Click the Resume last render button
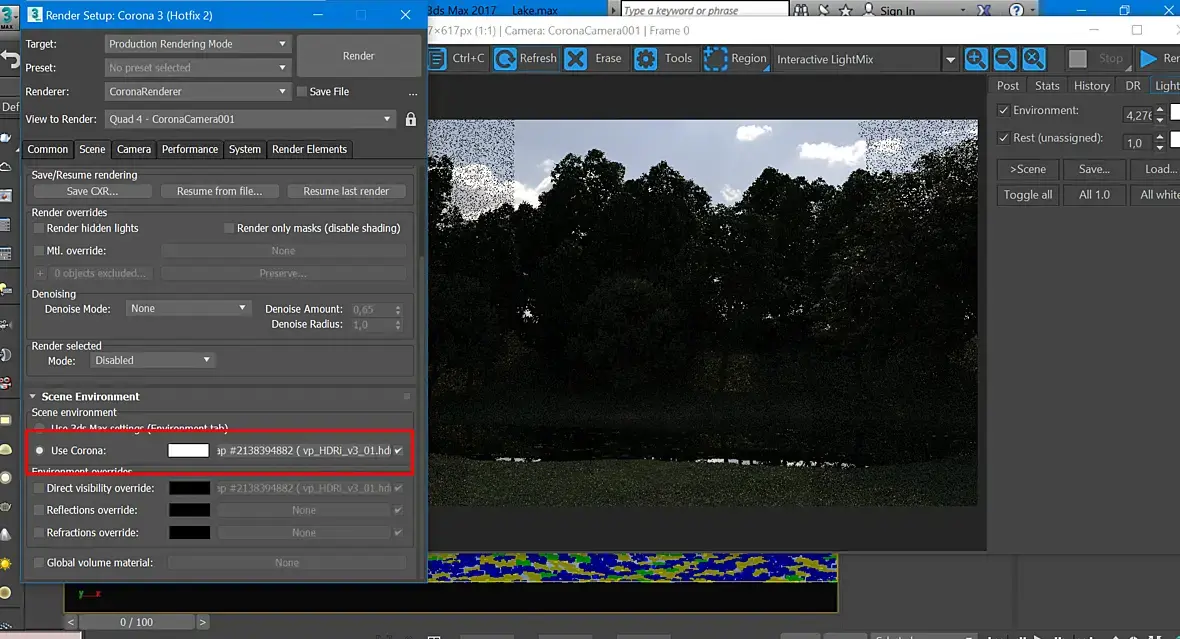Image resolution: width=1180 pixels, height=639 pixels. [x=346, y=191]
